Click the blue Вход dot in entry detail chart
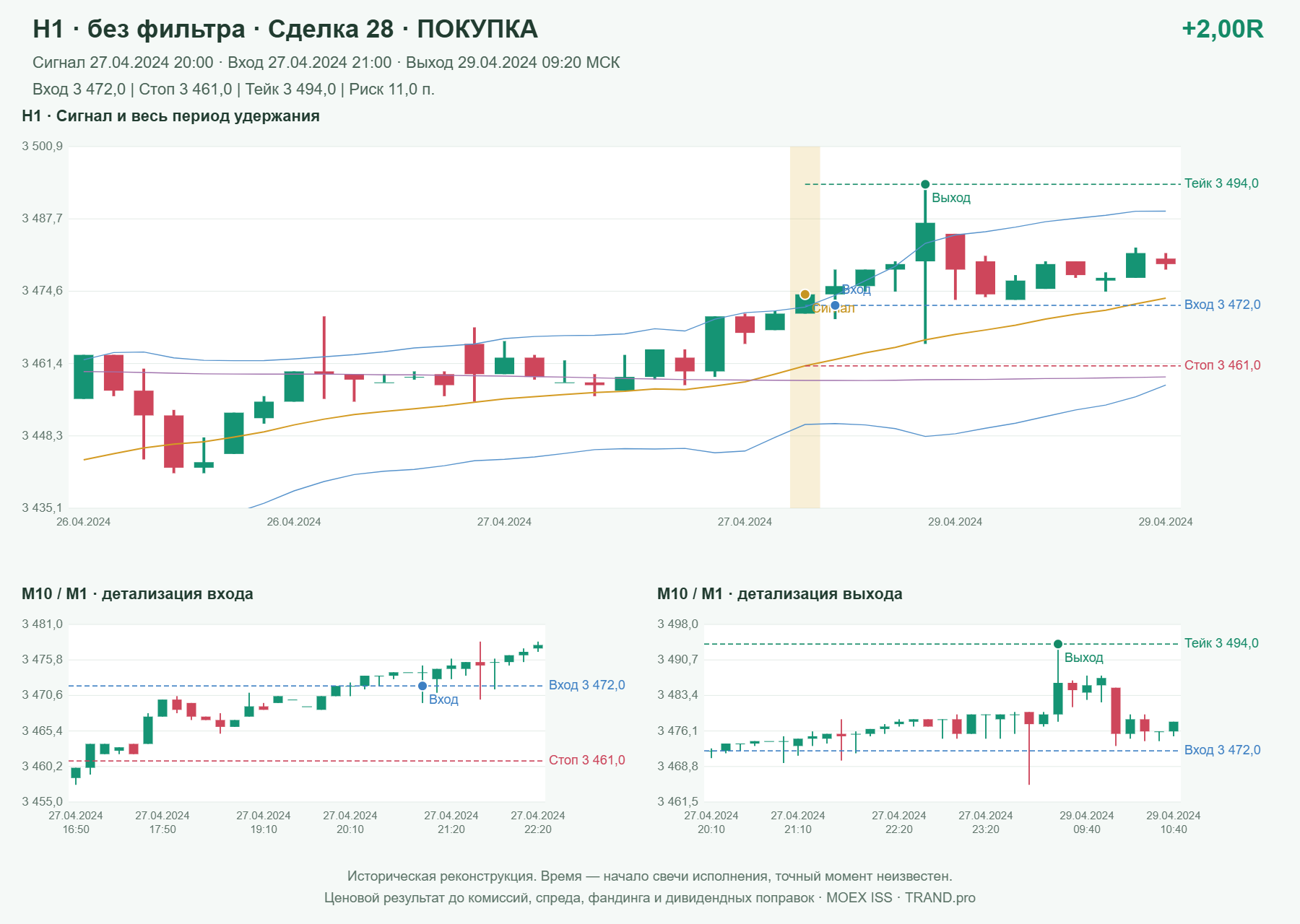1300x924 pixels. pos(422,686)
